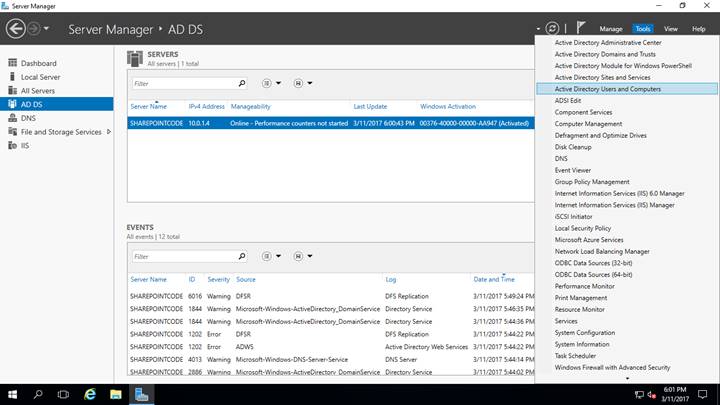Click the volume tray icon

click(x=651, y=394)
